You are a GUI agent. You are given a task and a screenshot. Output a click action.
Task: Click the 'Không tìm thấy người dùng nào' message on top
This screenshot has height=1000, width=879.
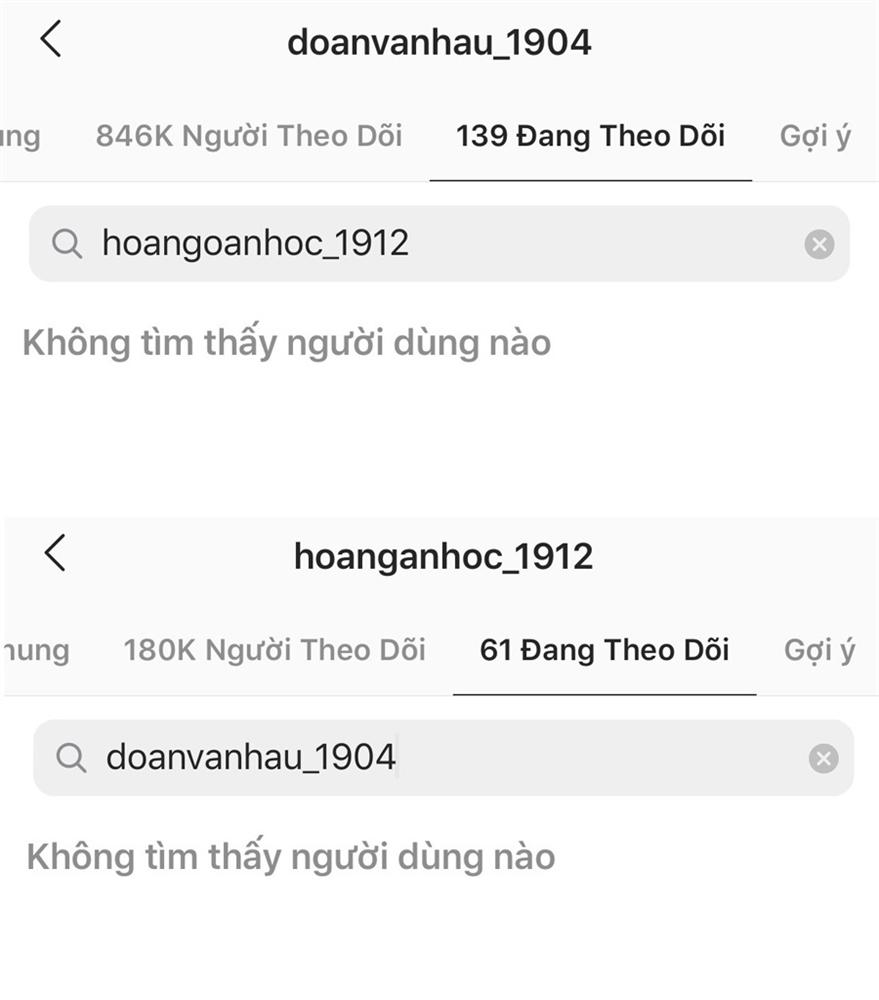pyautogui.click(x=287, y=341)
